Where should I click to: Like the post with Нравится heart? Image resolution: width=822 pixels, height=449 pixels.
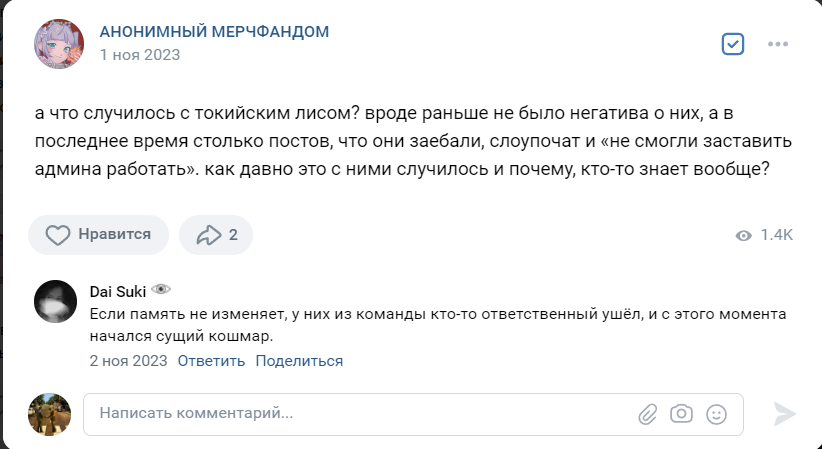pyautogui.click(x=99, y=234)
